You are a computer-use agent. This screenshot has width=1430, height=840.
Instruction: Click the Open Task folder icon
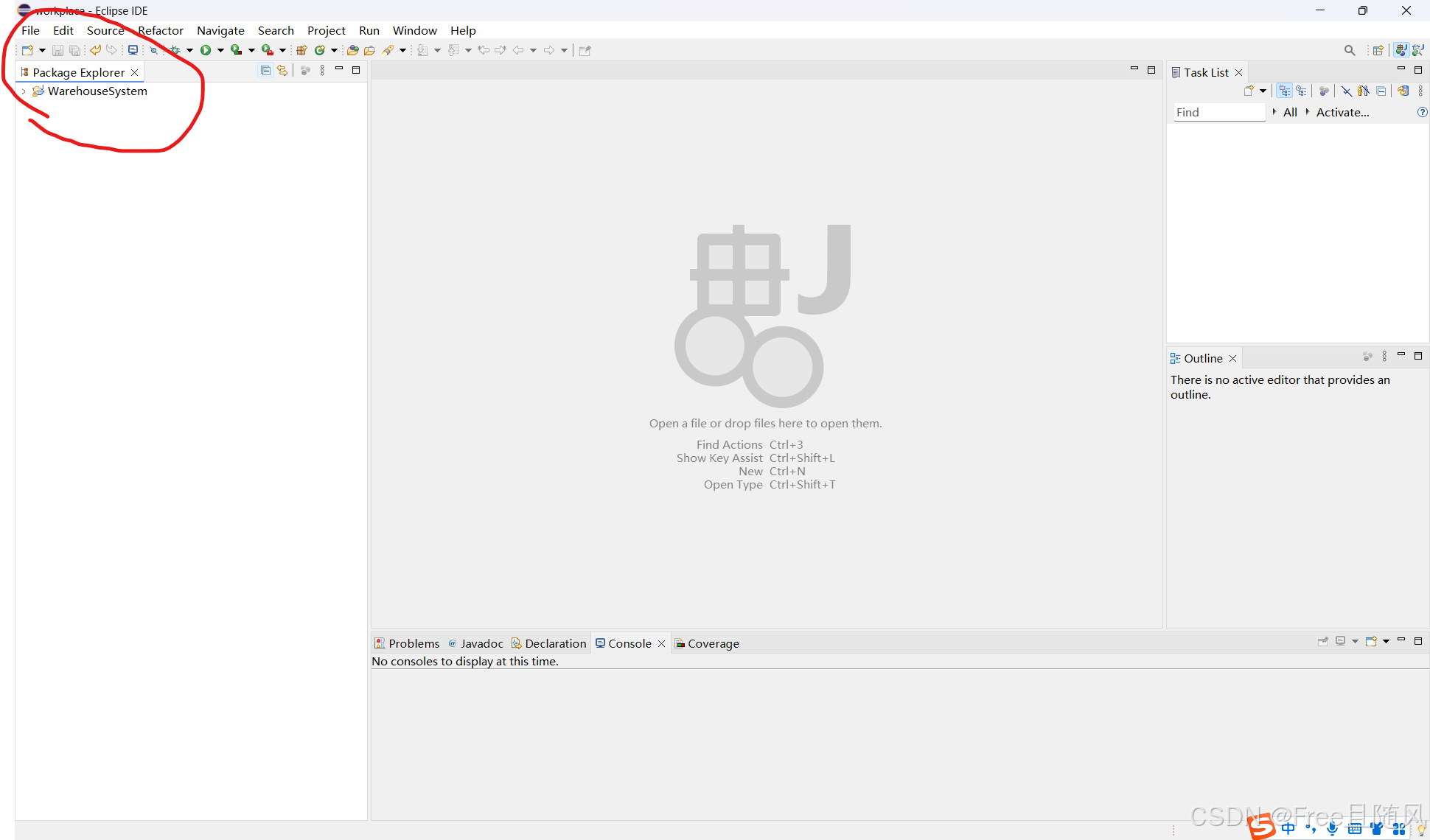(x=370, y=50)
